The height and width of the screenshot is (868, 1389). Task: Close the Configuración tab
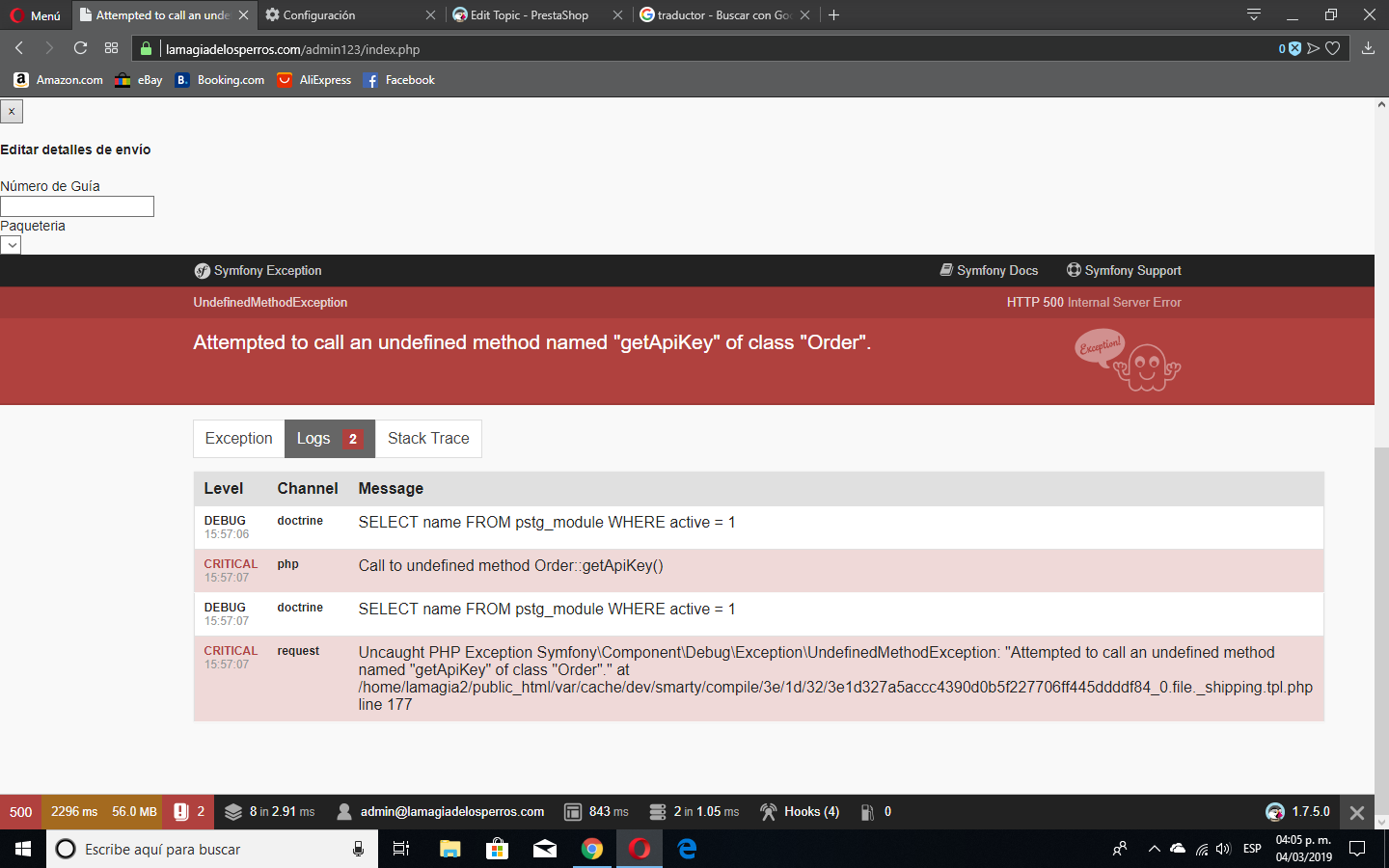coord(430,15)
